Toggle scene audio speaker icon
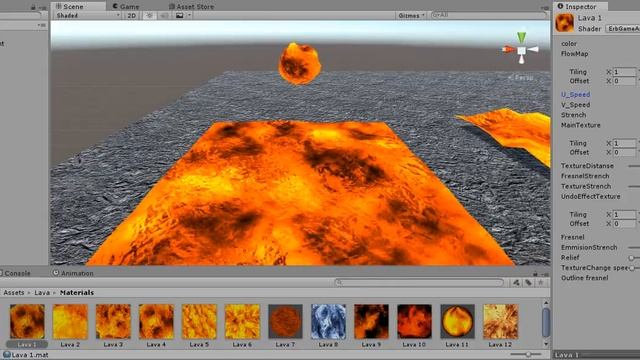640x360 pixels. pyautogui.click(x=164, y=16)
